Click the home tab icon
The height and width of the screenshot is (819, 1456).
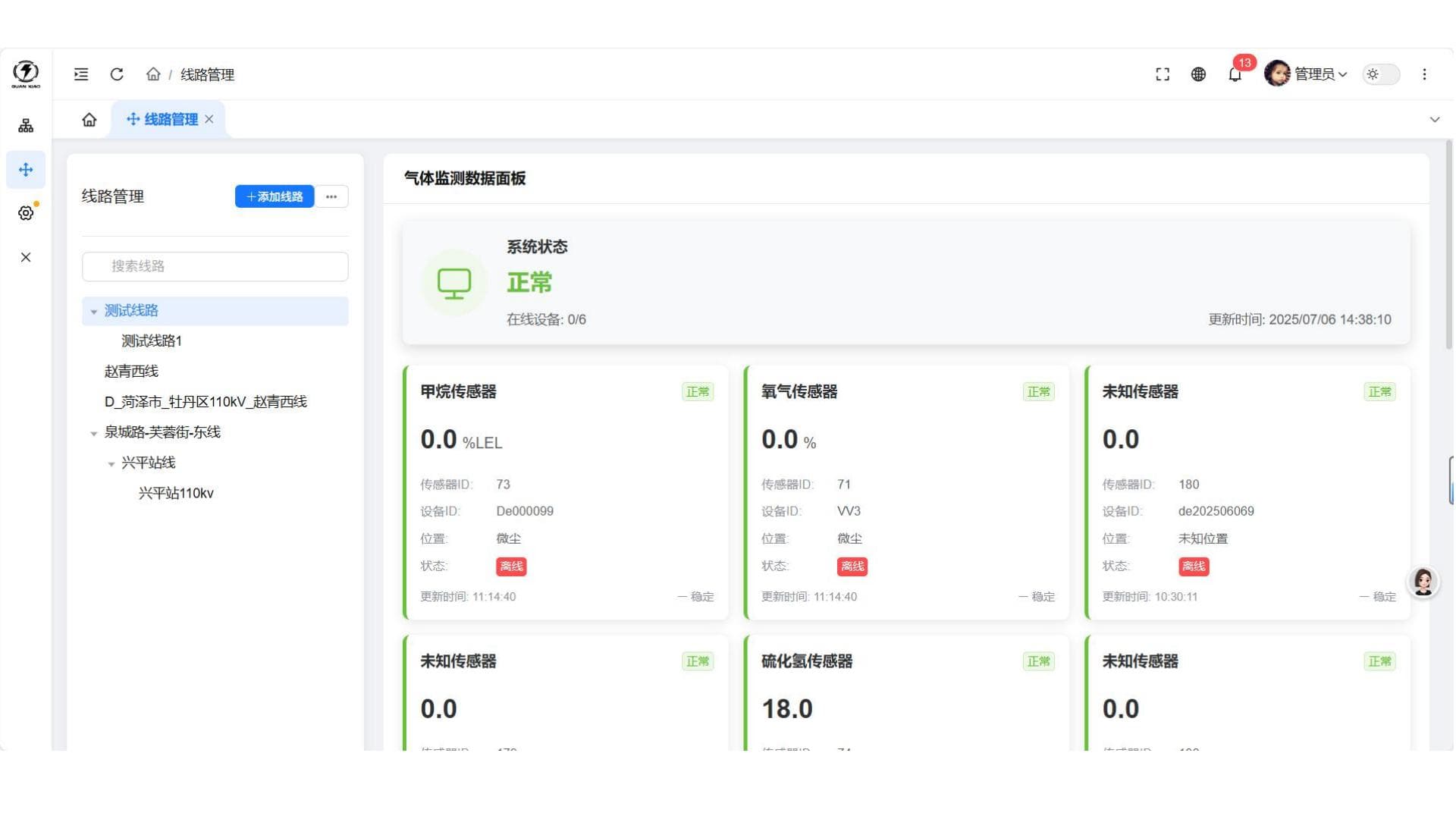pos(89,120)
